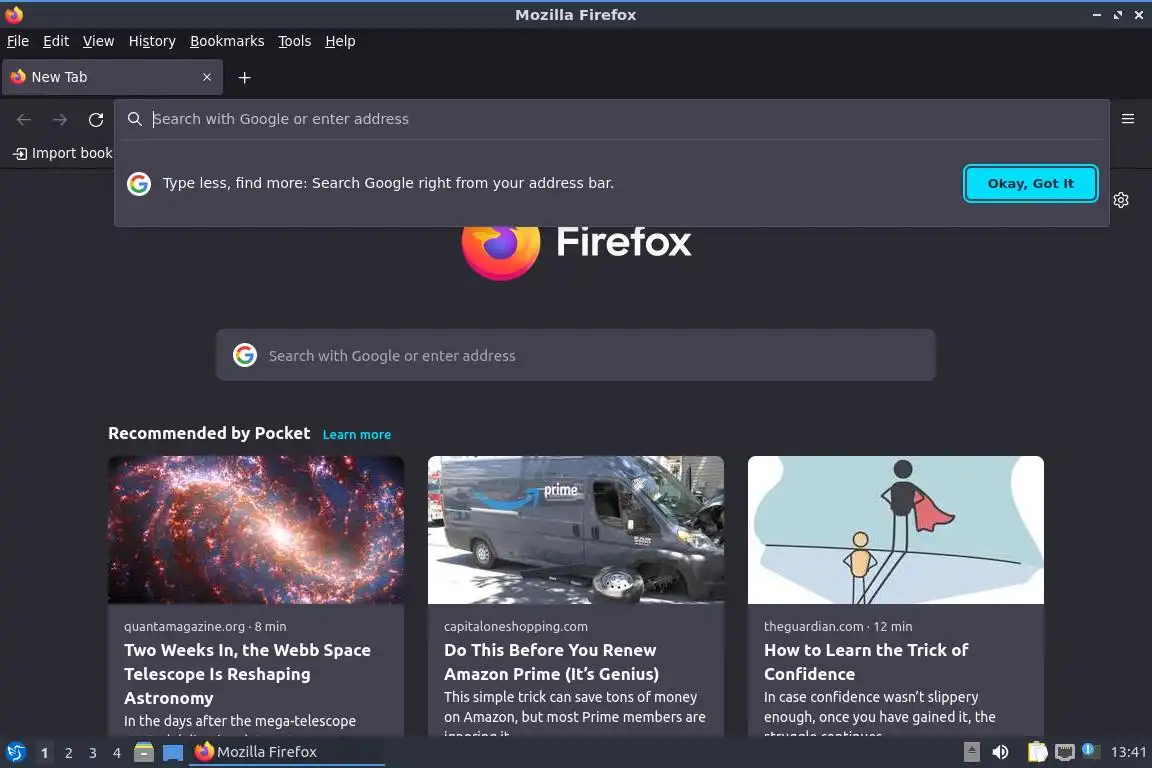Click capitaloneshopping.com source label
This screenshot has width=1152, height=768.
click(516, 627)
